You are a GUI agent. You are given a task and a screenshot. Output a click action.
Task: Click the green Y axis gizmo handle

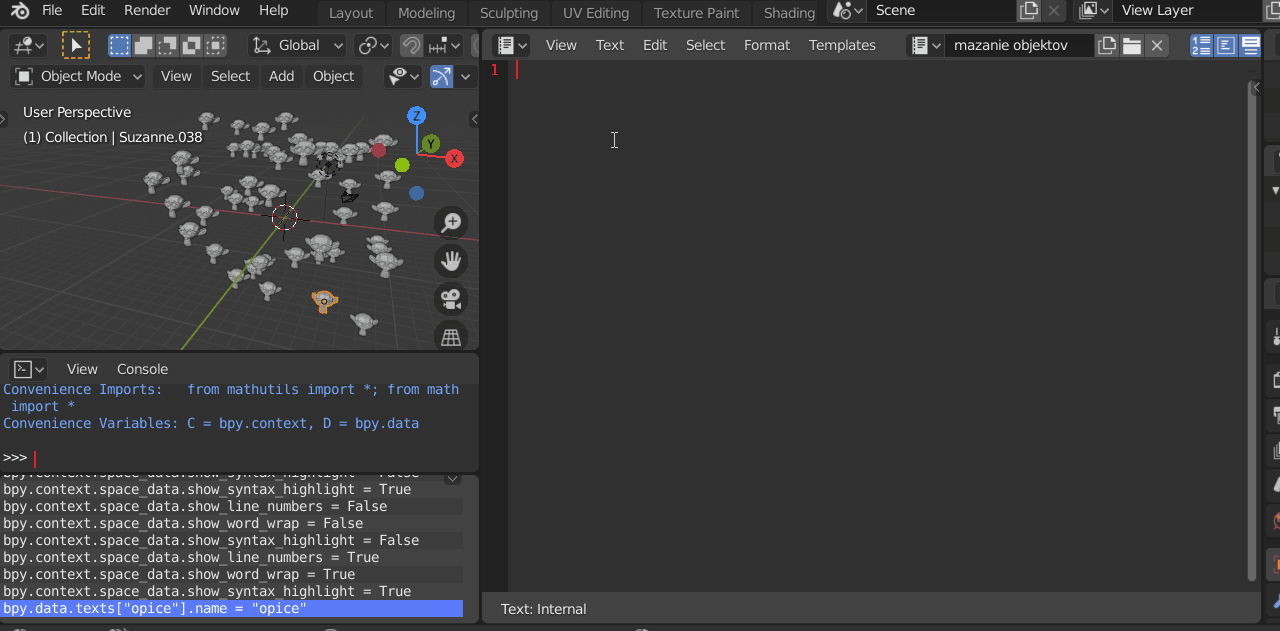430,144
